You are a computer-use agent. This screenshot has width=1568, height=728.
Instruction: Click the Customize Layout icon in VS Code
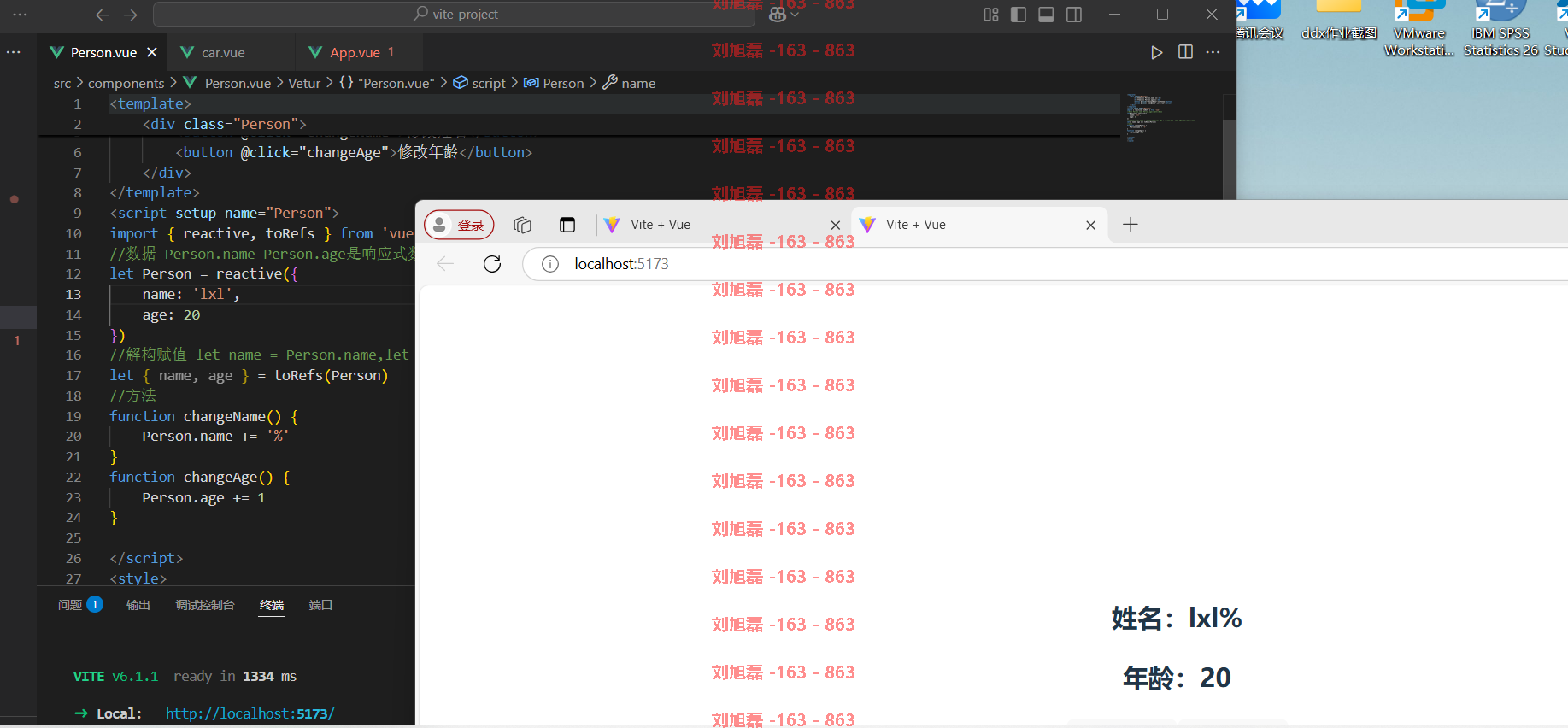(991, 15)
